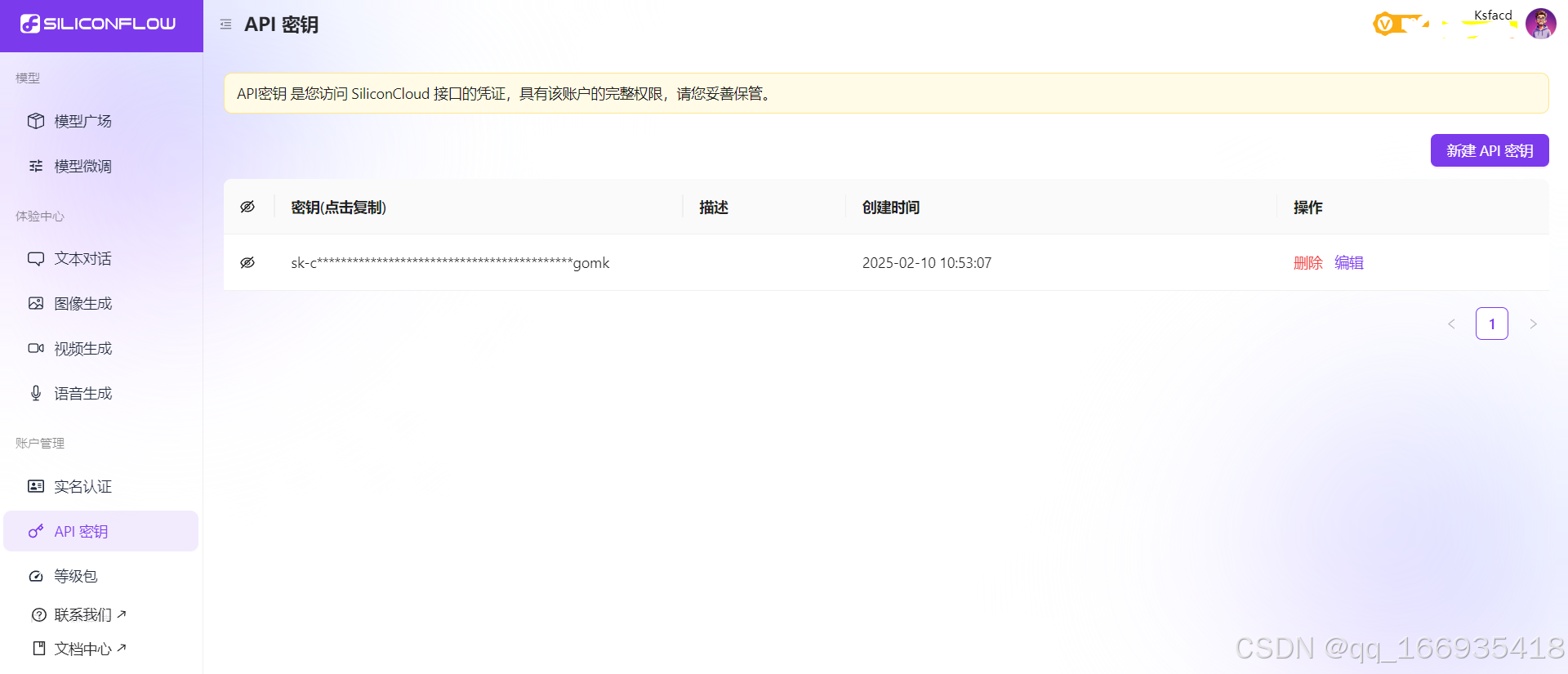Click the 实名认证 ID card icon
The image size is (1568, 674).
tap(36, 486)
